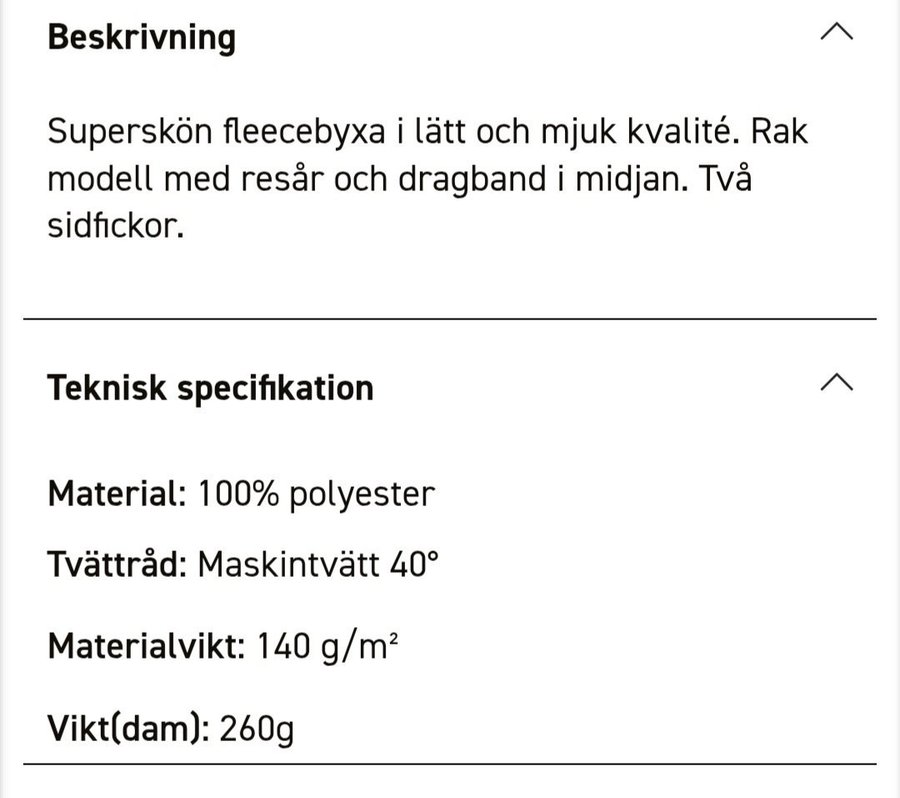Collapse the Teknisk specifikation chevron
The height and width of the screenshot is (798, 900).
click(836, 382)
